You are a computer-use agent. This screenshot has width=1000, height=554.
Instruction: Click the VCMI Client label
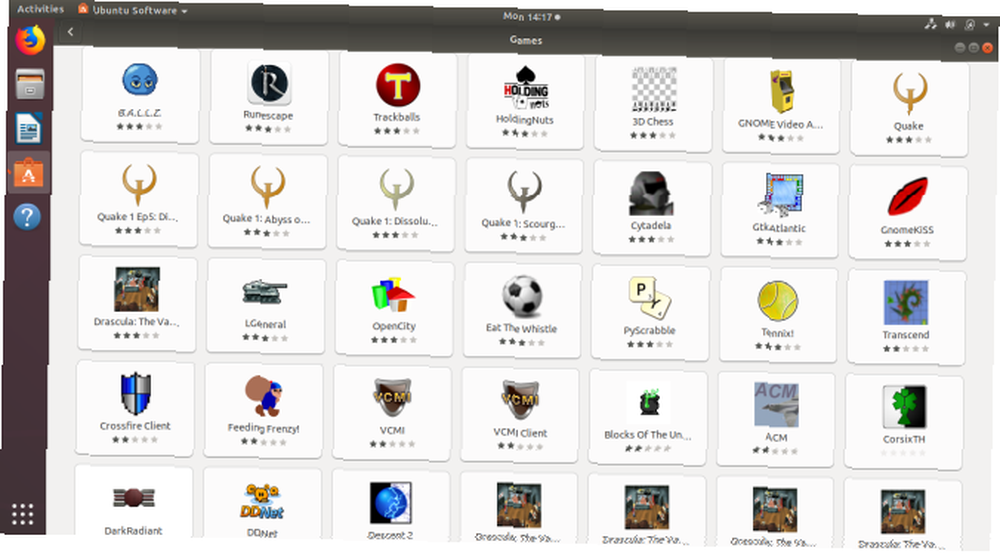pos(520,433)
